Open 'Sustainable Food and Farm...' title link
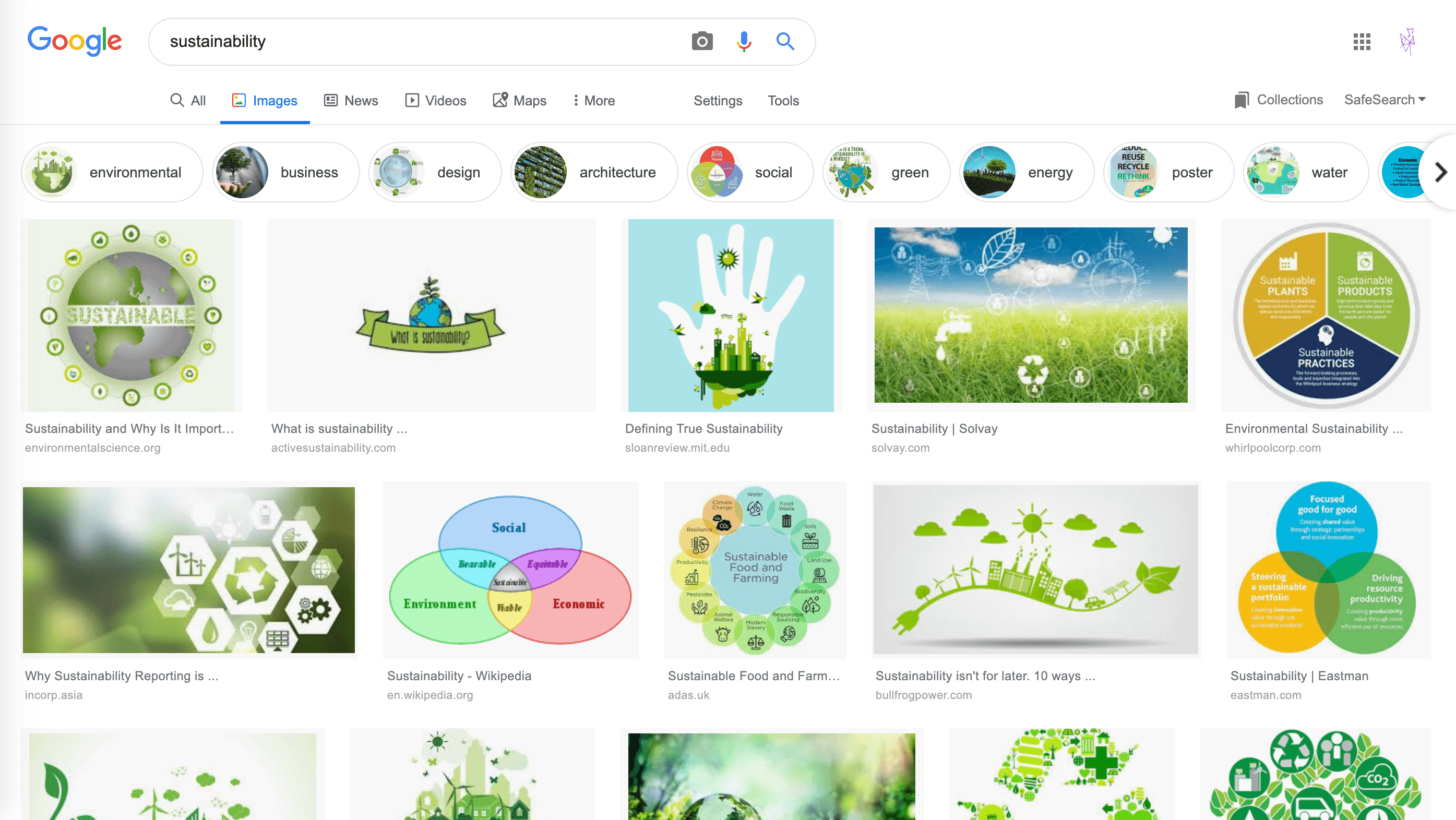This screenshot has height=820, width=1456. pyautogui.click(x=754, y=676)
